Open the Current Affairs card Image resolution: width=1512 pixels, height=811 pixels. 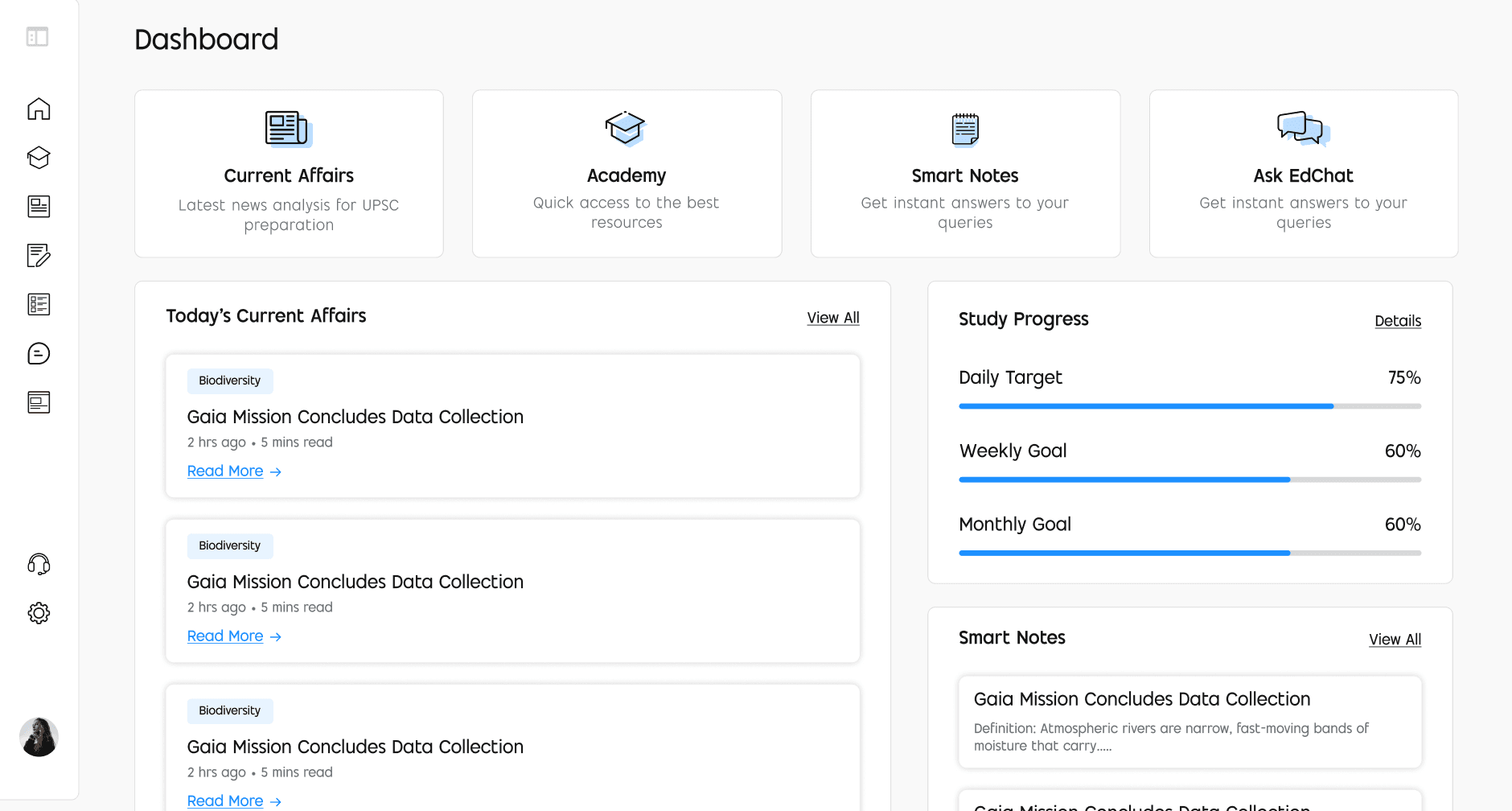[289, 174]
